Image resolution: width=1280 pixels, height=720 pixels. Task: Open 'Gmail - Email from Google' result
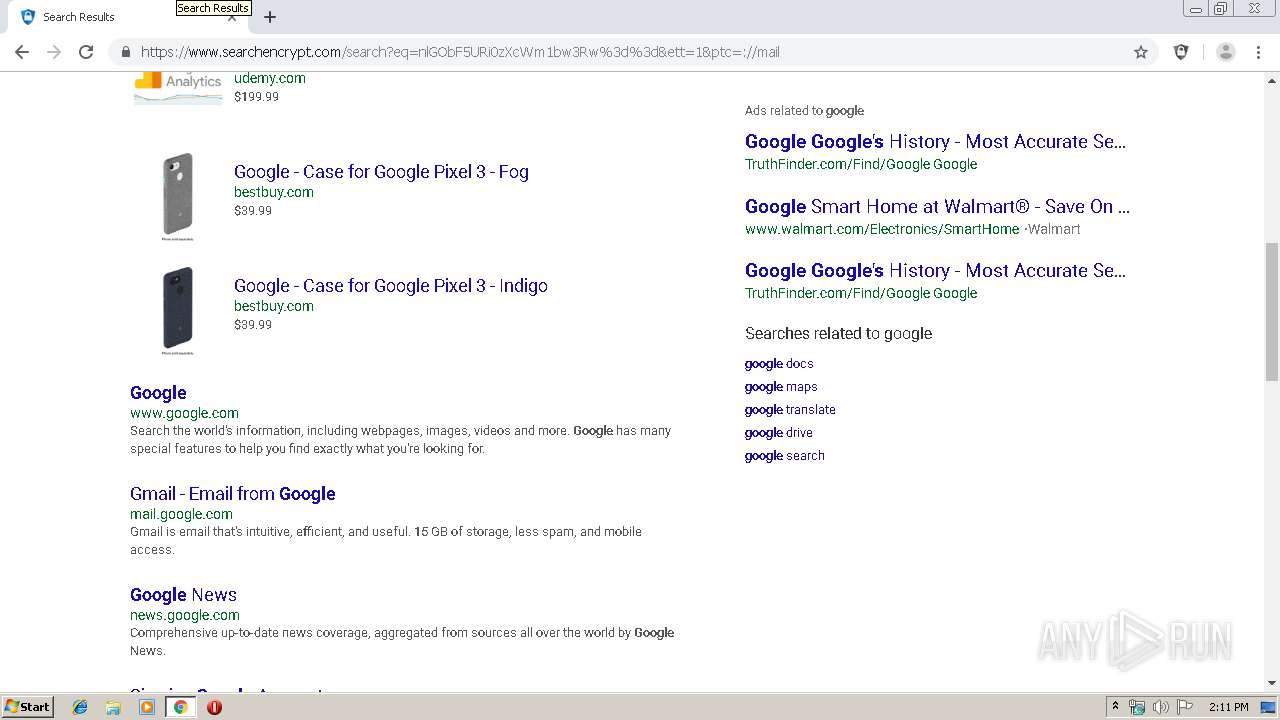click(233, 494)
